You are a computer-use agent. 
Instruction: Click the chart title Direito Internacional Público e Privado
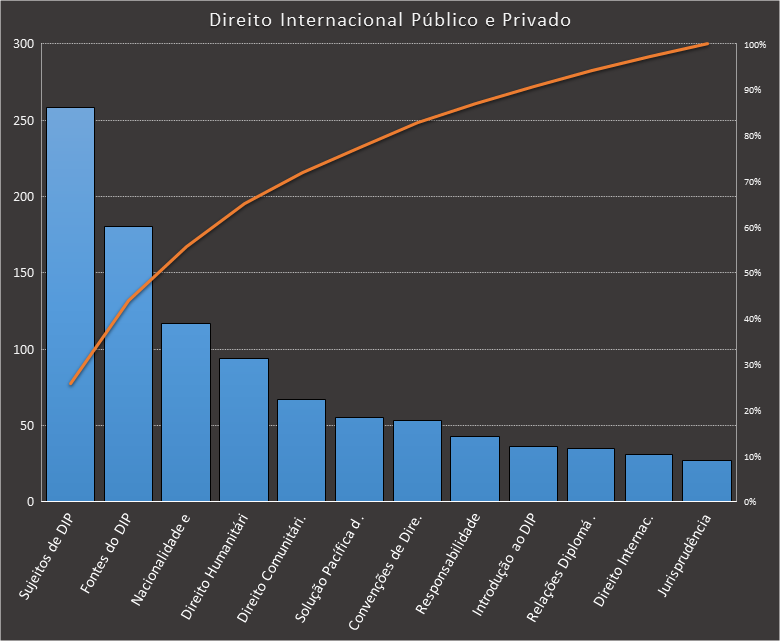click(390, 20)
